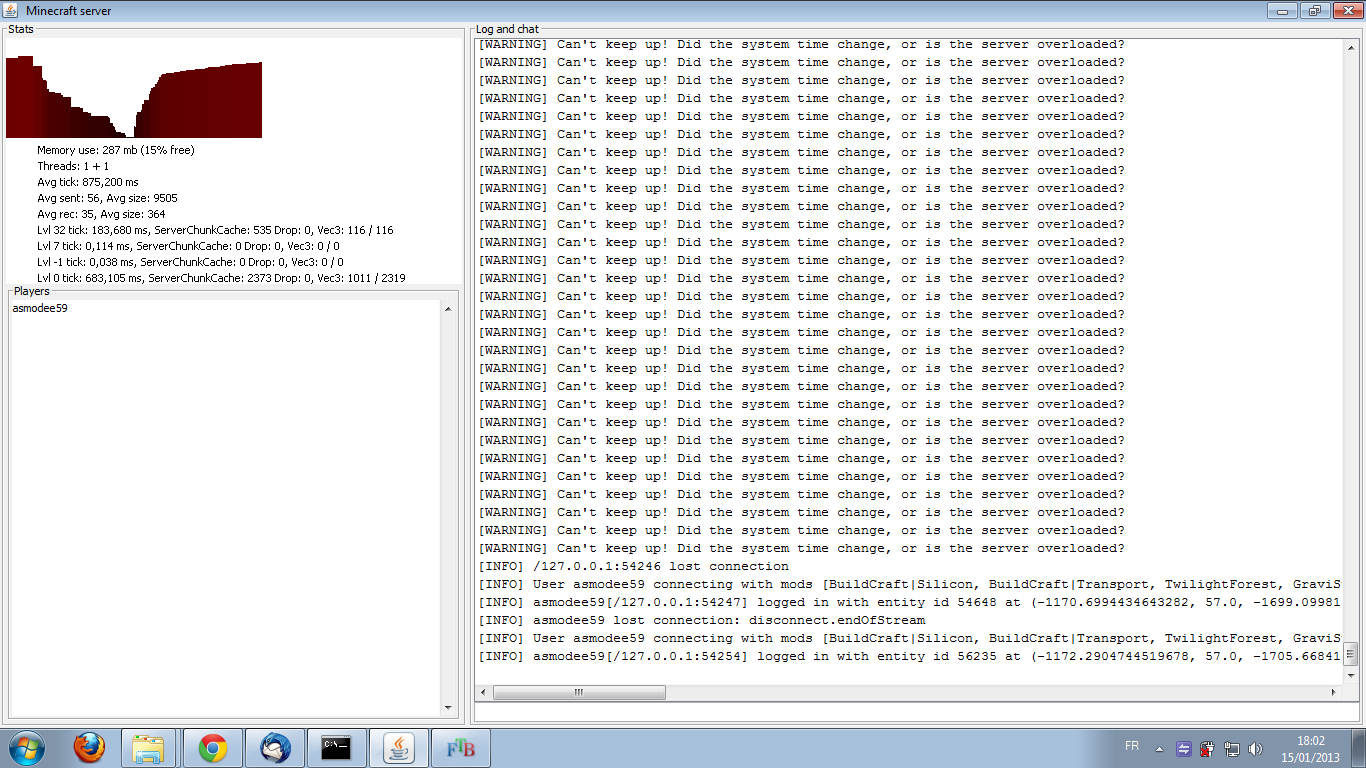Click the Java icon in title bar
Image resolution: width=1366 pixels, height=768 pixels.
click(x=12, y=10)
